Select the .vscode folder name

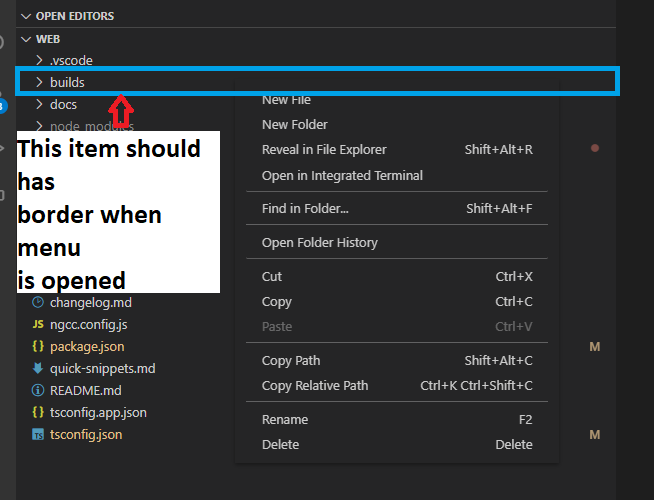pyautogui.click(x=71, y=60)
